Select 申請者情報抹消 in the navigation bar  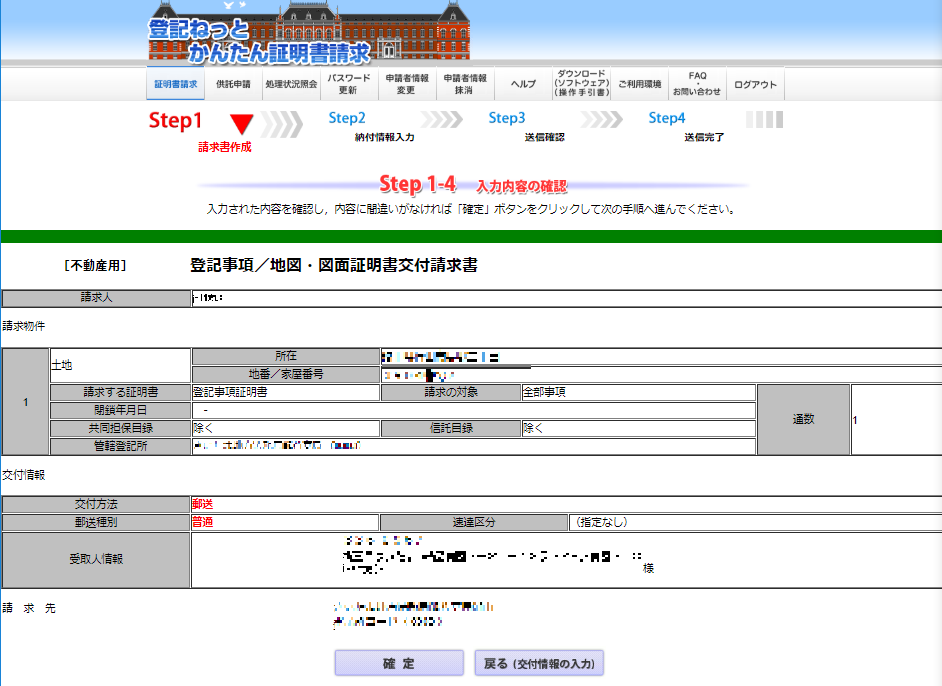pos(465,84)
